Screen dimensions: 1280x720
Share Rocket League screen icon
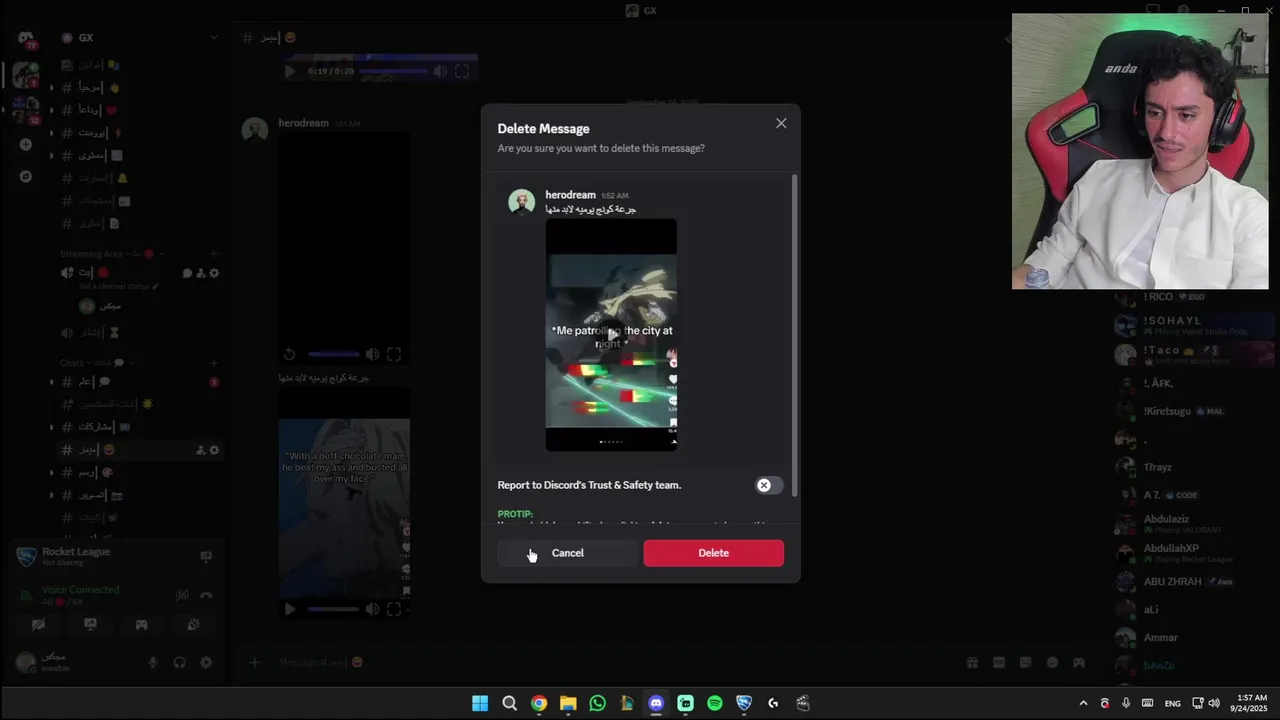pos(206,556)
